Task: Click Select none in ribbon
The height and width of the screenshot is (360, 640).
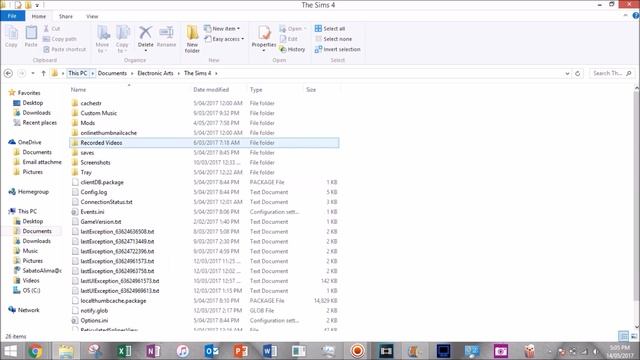Action: [x=333, y=39]
